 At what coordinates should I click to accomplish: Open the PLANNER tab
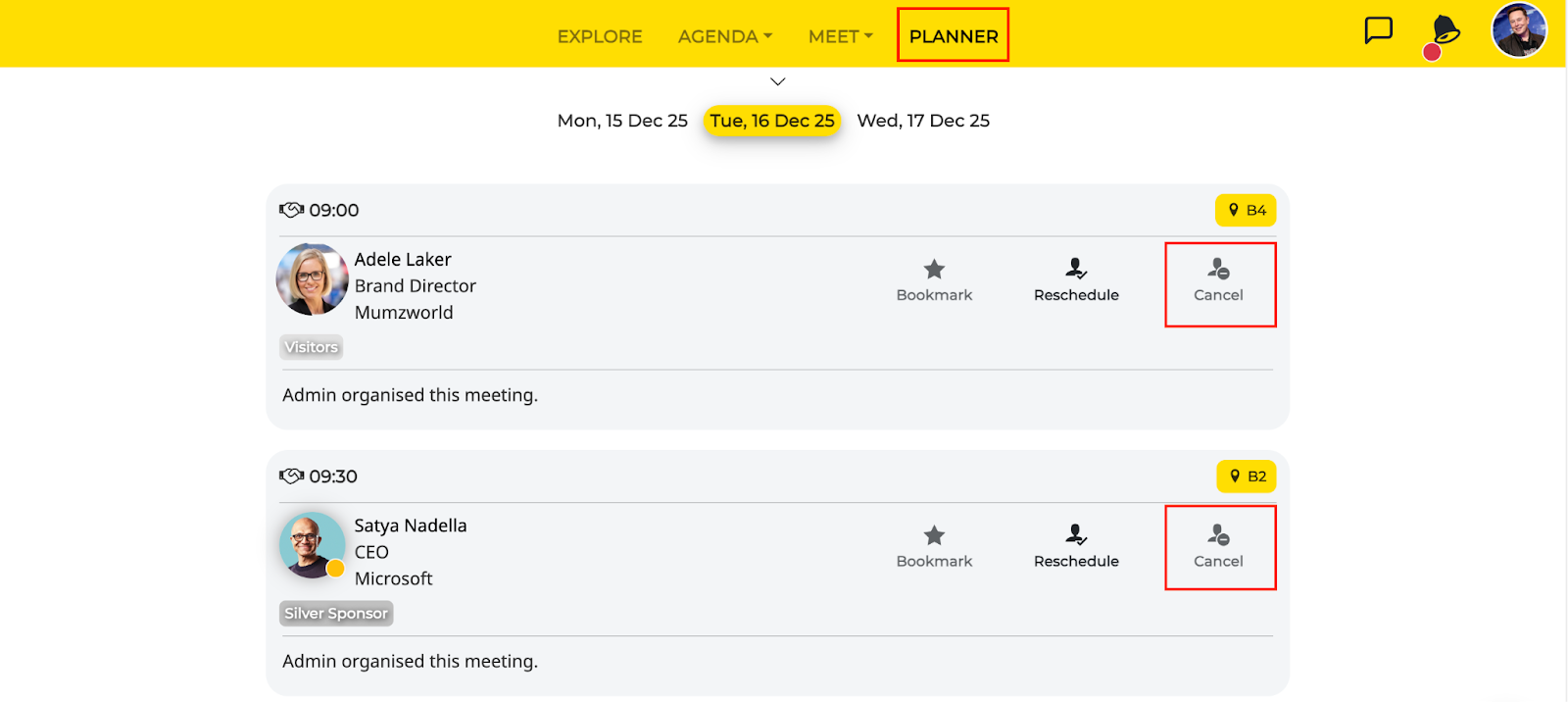[x=953, y=36]
